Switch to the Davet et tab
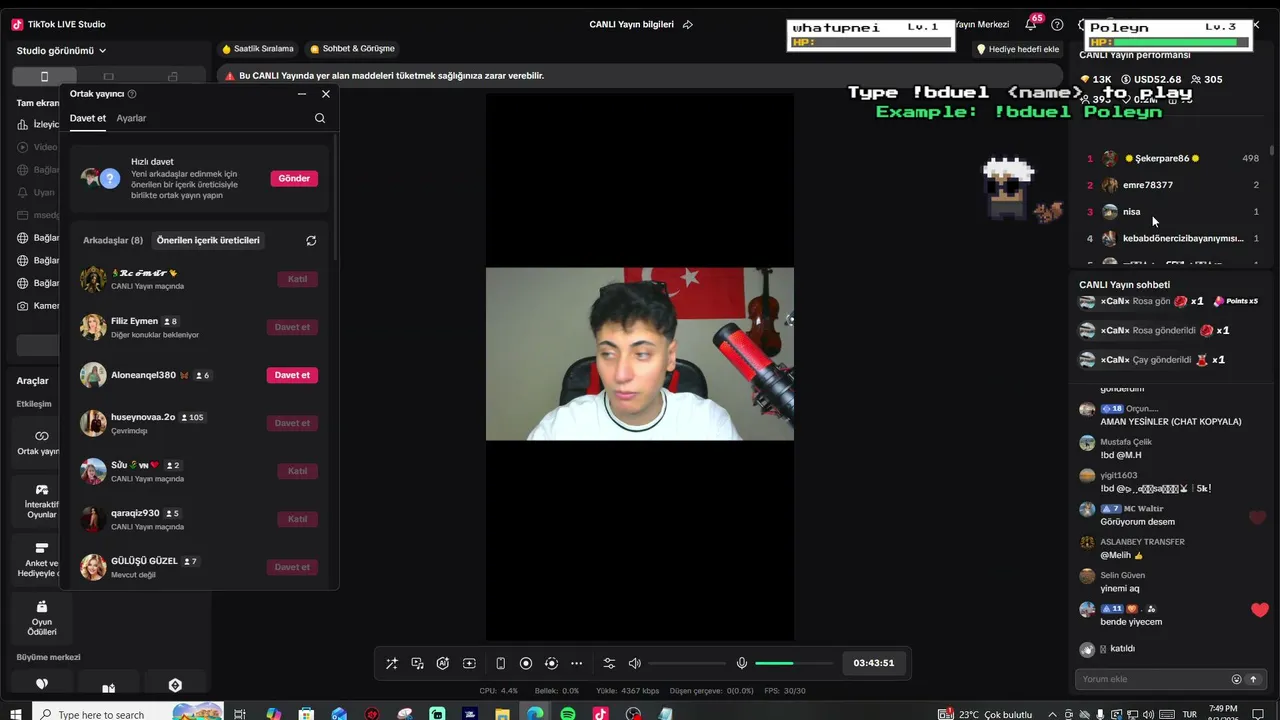This screenshot has width=1280, height=720. point(88,118)
